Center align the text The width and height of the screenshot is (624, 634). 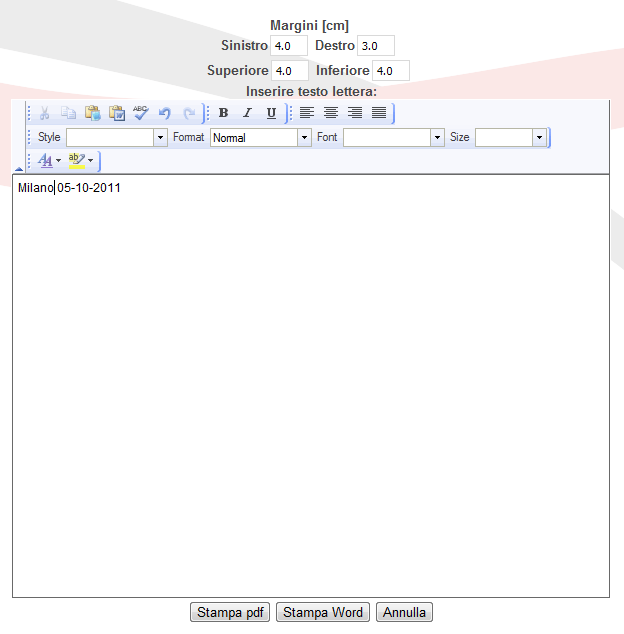click(331, 113)
